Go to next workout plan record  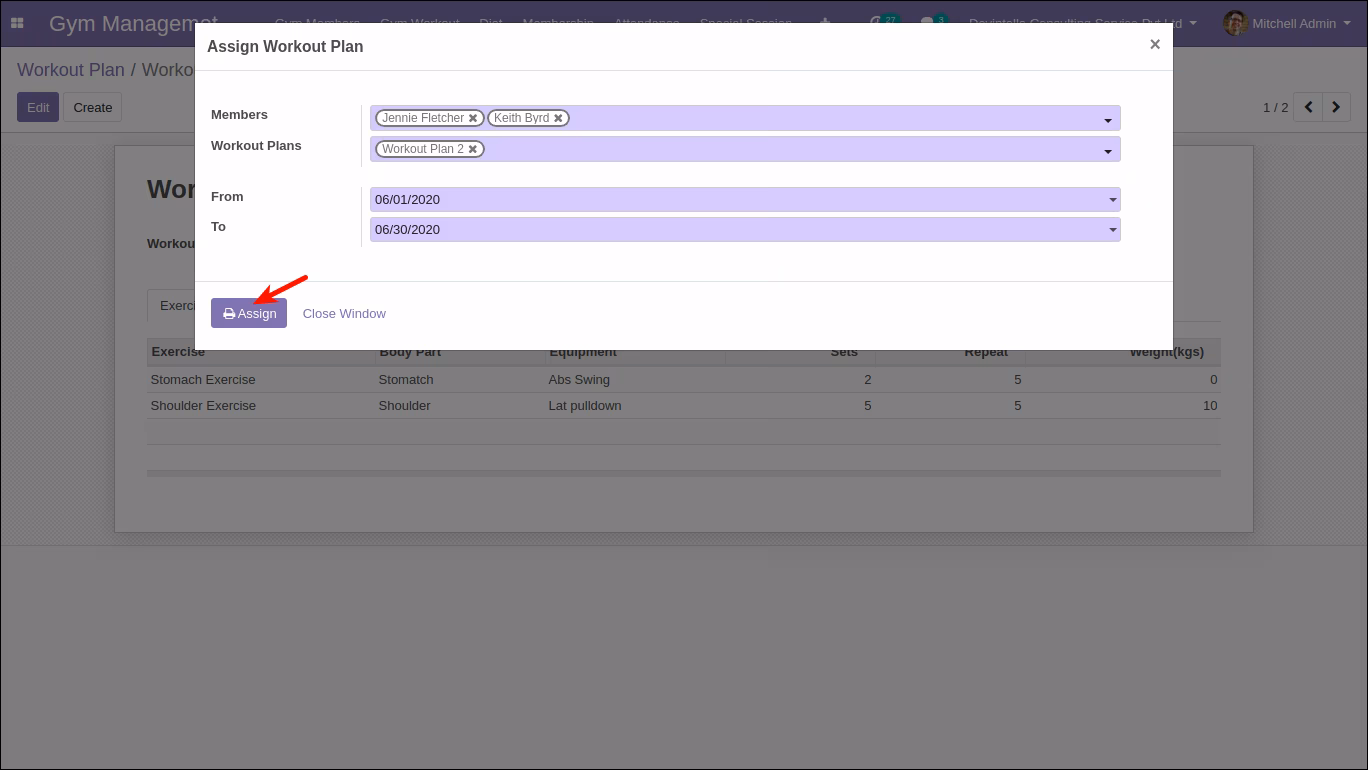[x=1337, y=107]
